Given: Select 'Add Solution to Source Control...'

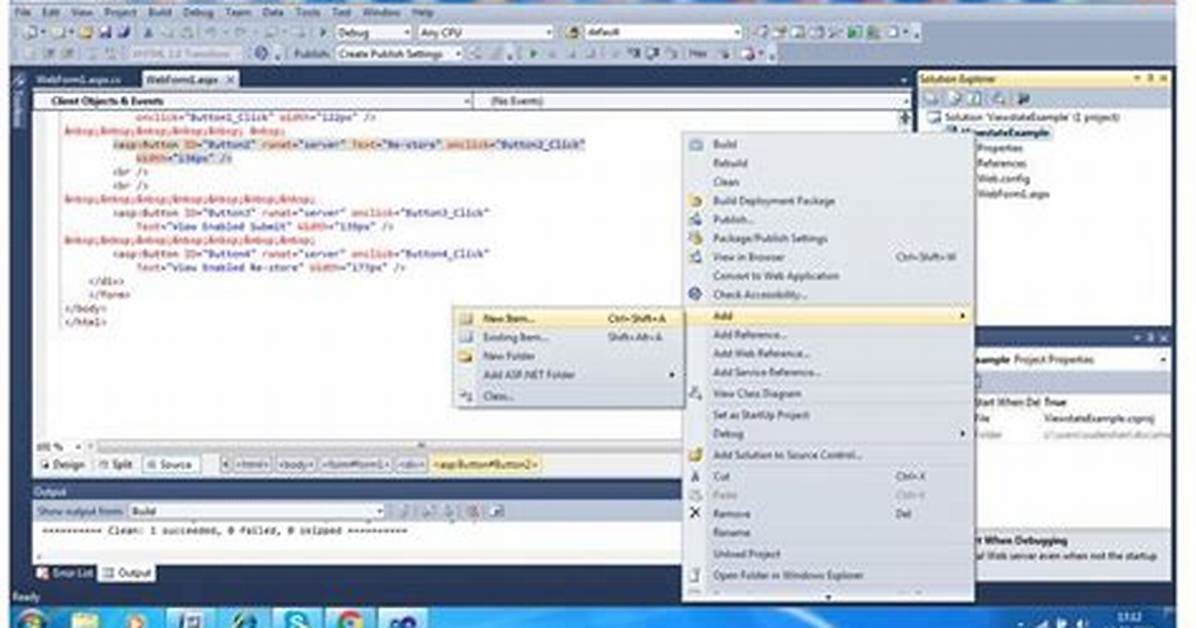Looking at the screenshot, I should [828, 455].
